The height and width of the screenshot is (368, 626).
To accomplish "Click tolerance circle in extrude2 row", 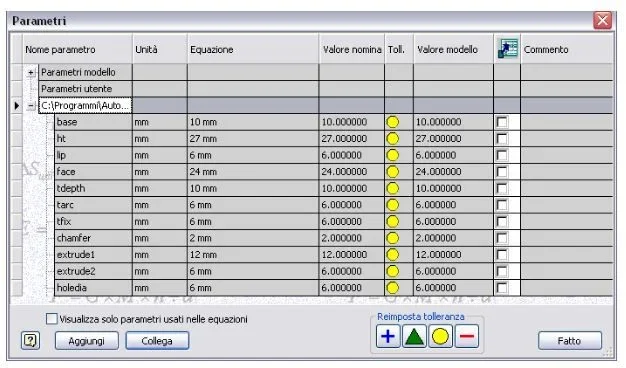I will tap(393, 271).
